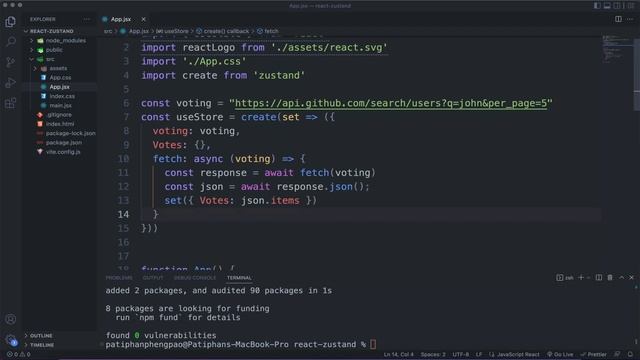Open the Accounts menu in the activity bar
Image resolution: width=640 pixels, height=360 pixels.
[11, 319]
